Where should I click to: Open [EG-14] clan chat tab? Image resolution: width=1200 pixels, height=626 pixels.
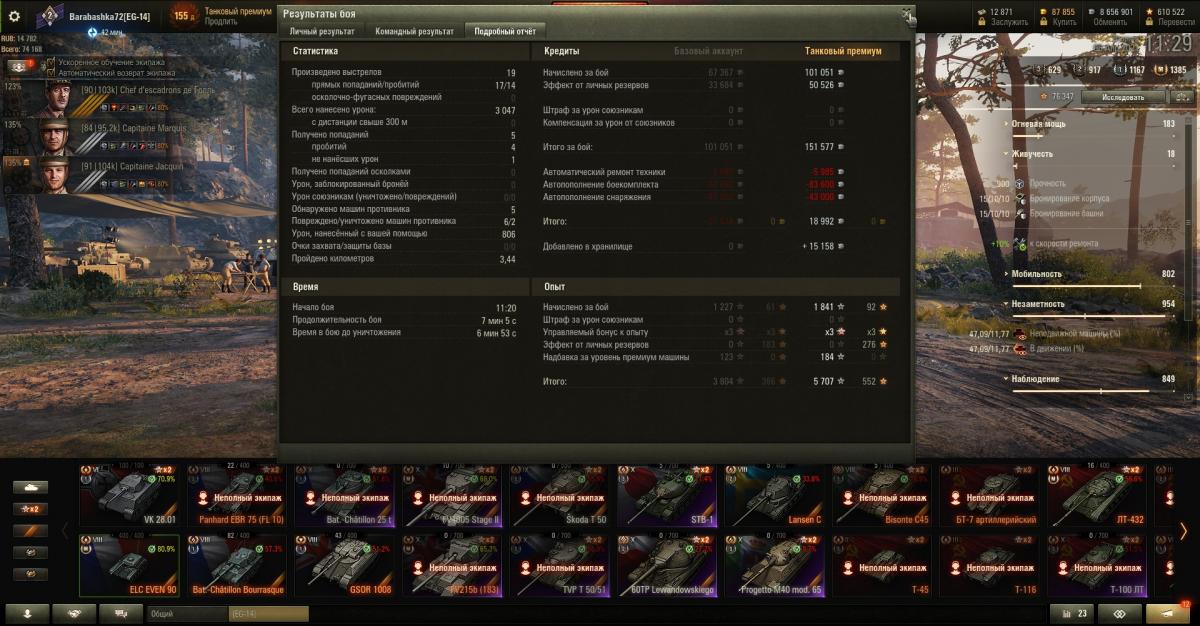pos(268,614)
